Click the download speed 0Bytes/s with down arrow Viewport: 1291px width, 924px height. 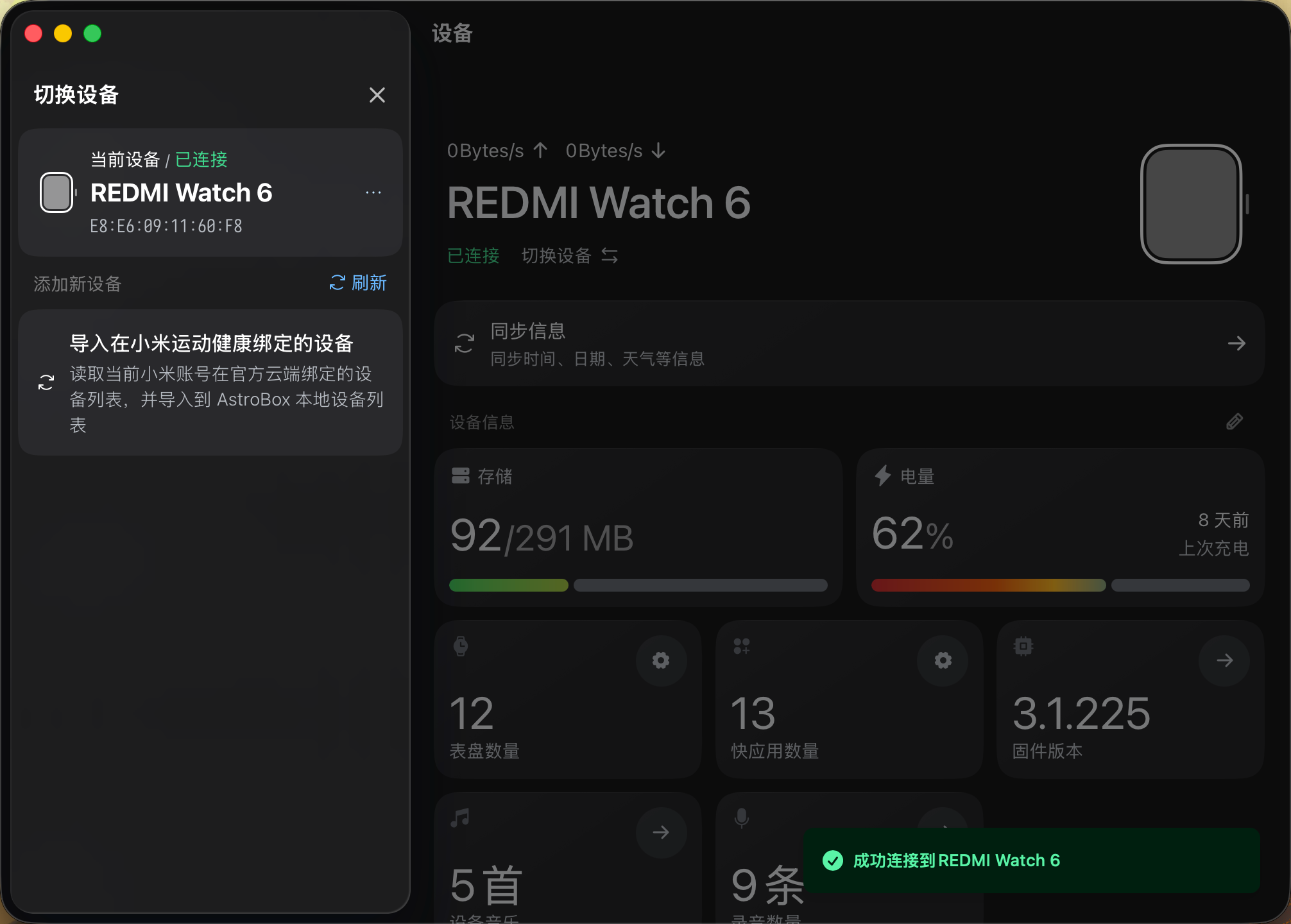tap(616, 151)
